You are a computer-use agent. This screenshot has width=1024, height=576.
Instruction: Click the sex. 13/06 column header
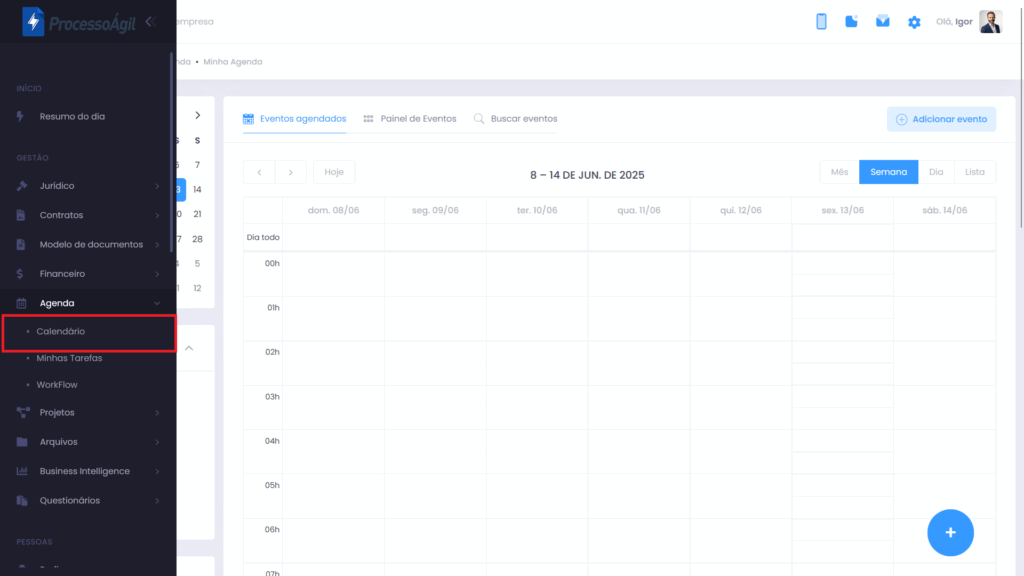[842, 210]
